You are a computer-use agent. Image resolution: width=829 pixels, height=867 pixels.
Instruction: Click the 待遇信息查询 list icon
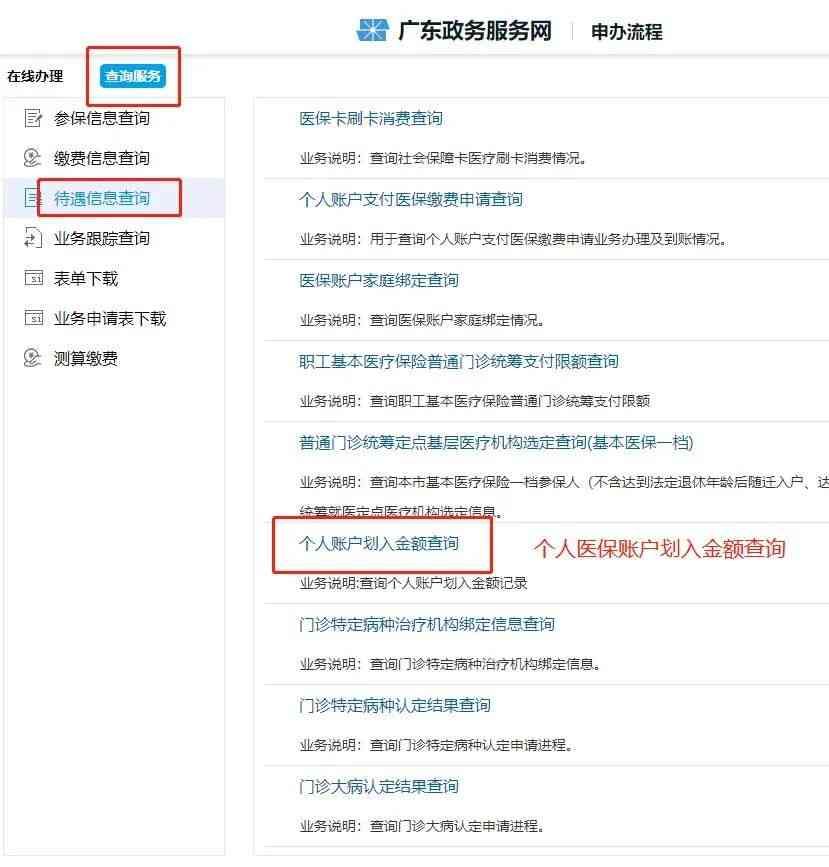pos(33,197)
